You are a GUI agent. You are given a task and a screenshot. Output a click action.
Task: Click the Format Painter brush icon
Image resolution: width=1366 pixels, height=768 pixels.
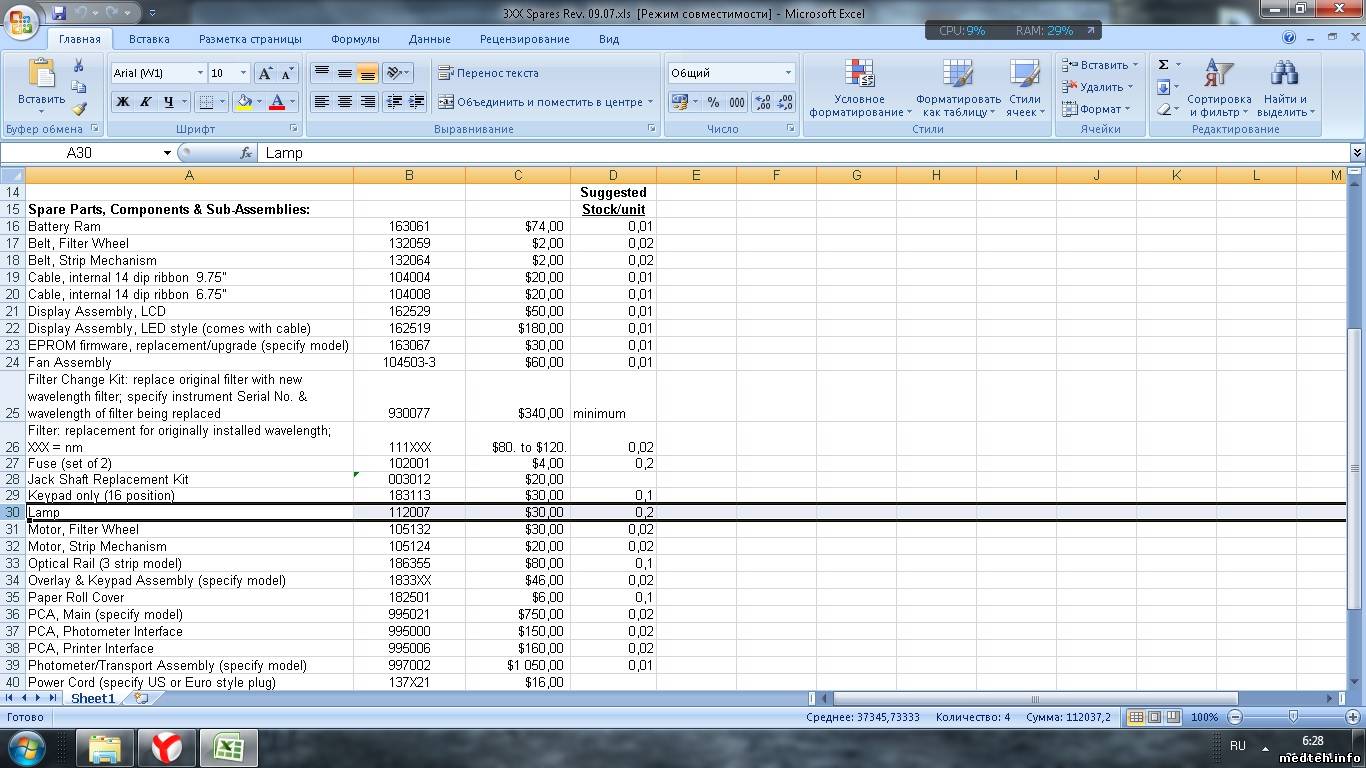(x=79, y=109)
